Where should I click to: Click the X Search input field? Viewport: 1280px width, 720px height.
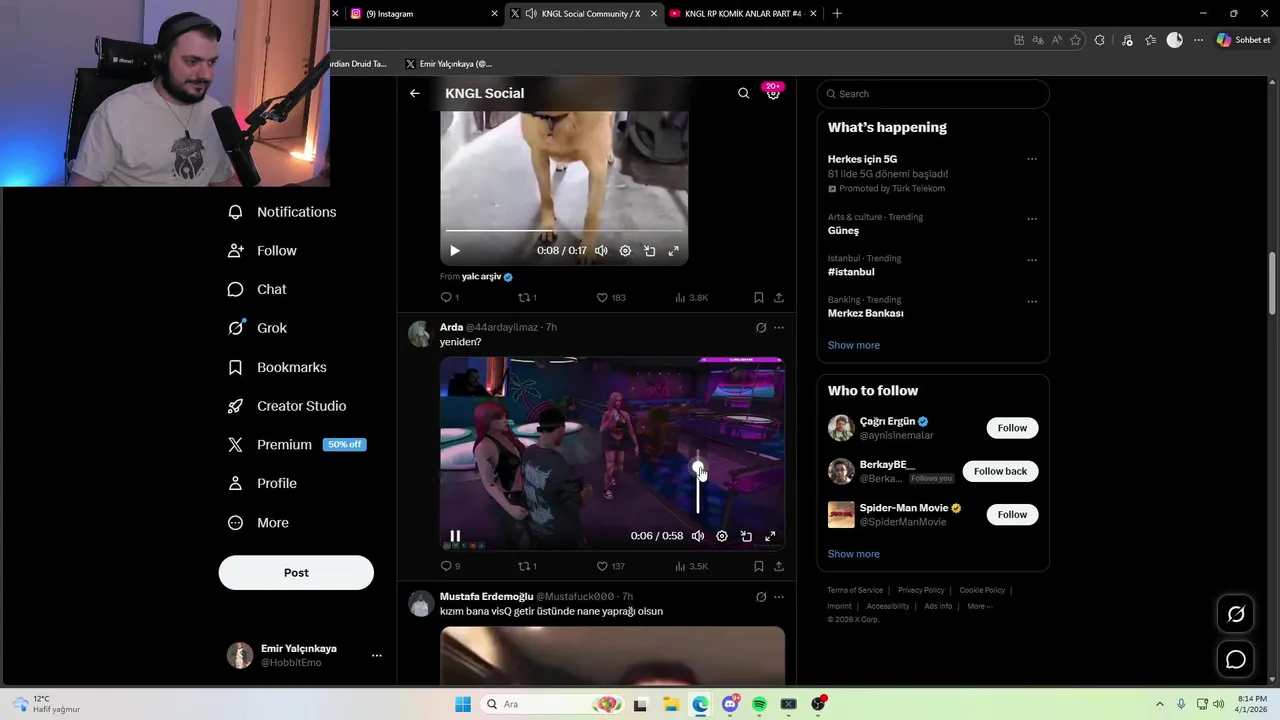point(933,94)
